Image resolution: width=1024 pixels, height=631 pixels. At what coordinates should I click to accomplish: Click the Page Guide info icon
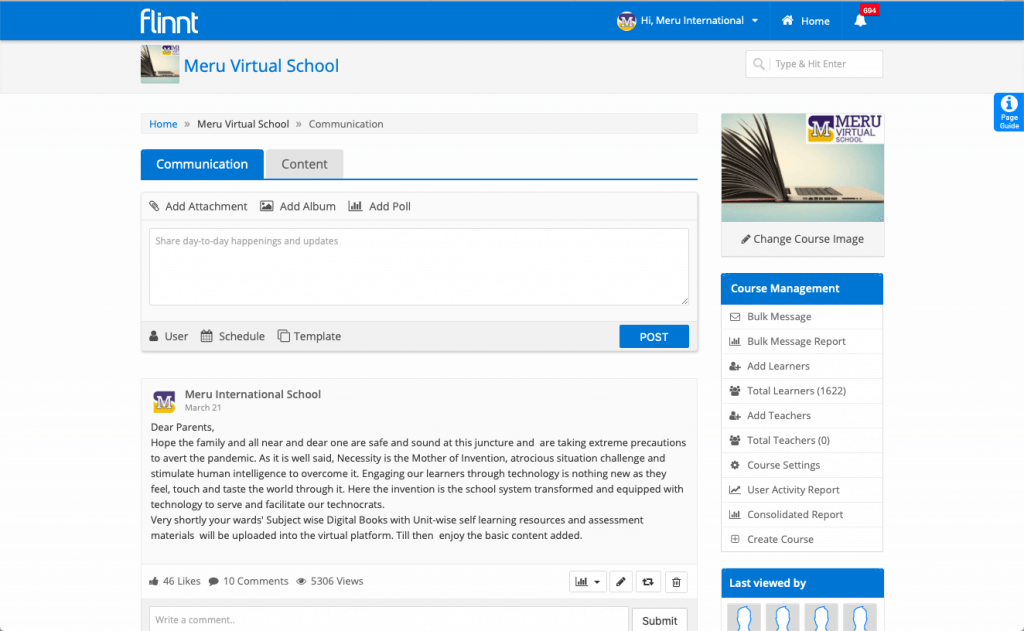click(x=1009, y=111)
